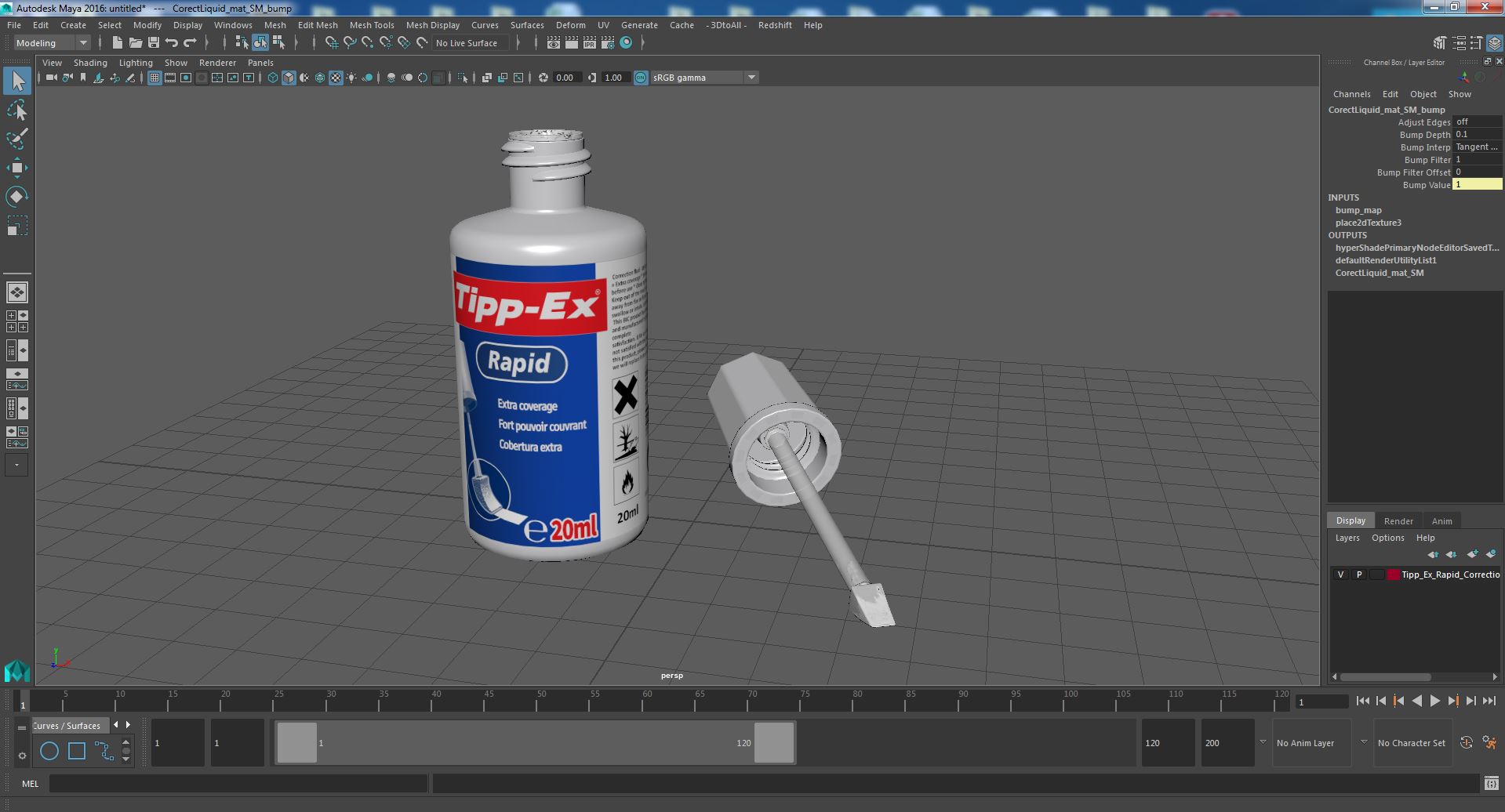Image resolution: width=1505 pixels, height=812 pixels.
Task: Enable Snap to points icon
Action: click(368, 43)
